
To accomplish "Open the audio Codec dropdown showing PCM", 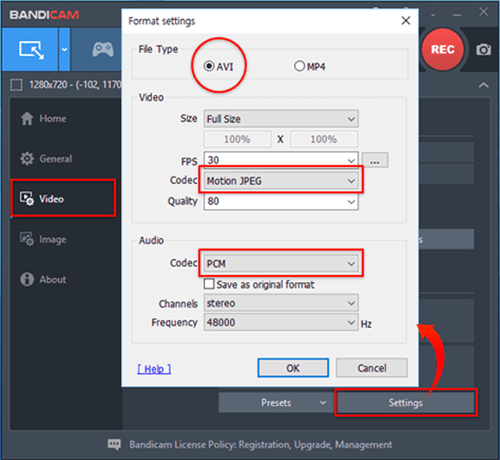I will tap(281, 263).
